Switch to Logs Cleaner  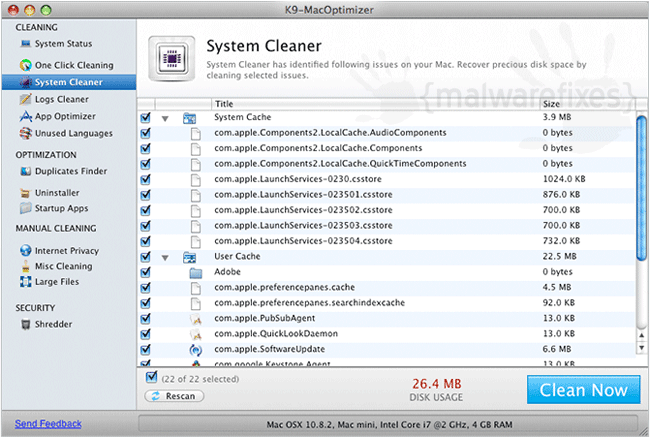pos(61,99)
